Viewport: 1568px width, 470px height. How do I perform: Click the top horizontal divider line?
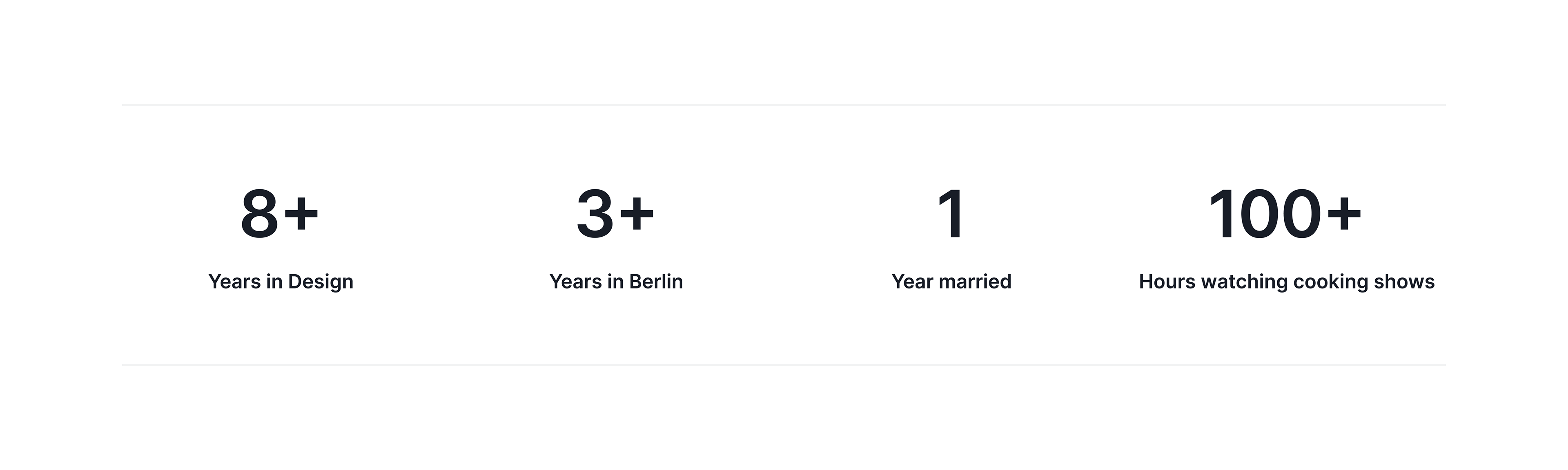[x=784, y=105]
